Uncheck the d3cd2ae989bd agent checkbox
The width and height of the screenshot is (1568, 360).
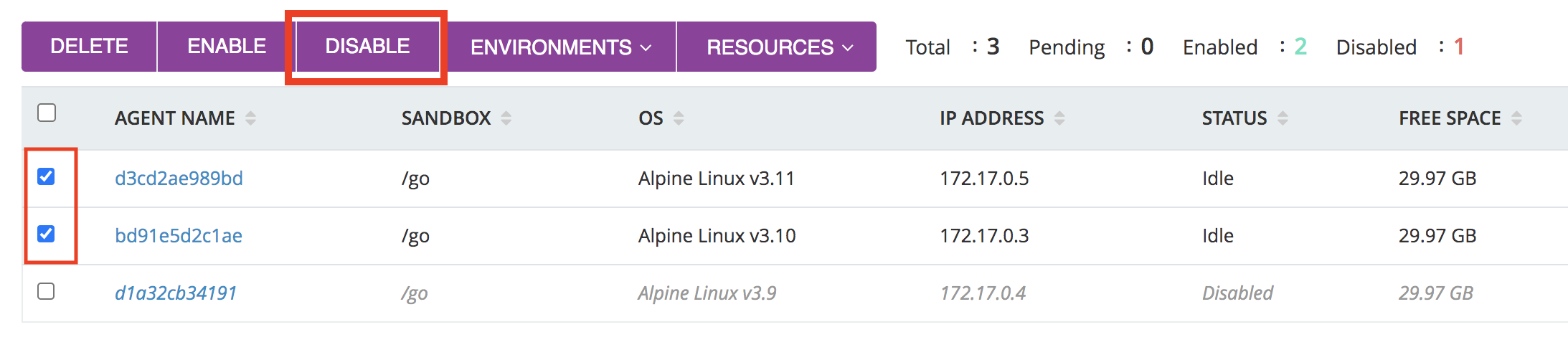(x=46, y=176)
